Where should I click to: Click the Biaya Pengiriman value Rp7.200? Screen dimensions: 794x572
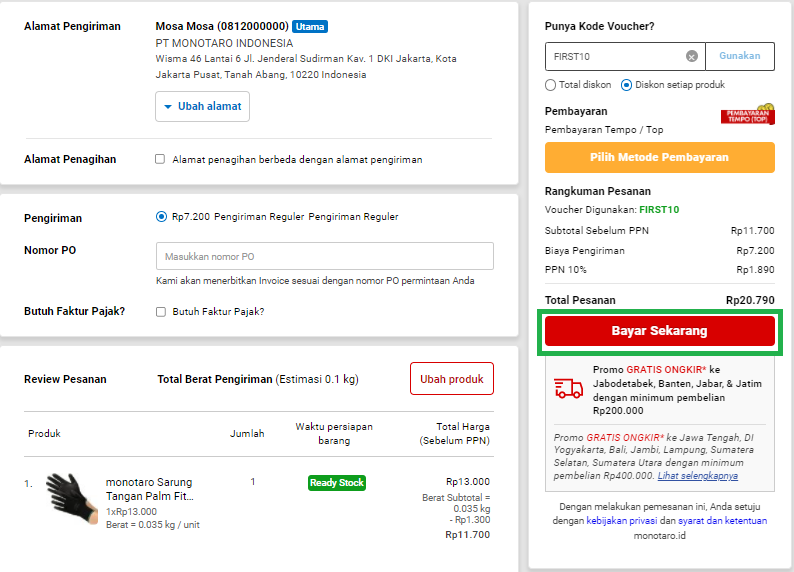click(x=755, y=251)
